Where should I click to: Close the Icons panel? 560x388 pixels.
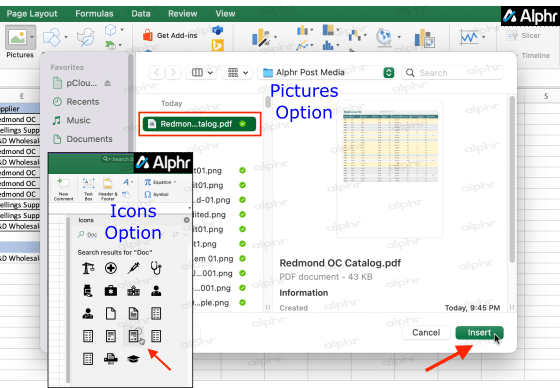point(186,220)
